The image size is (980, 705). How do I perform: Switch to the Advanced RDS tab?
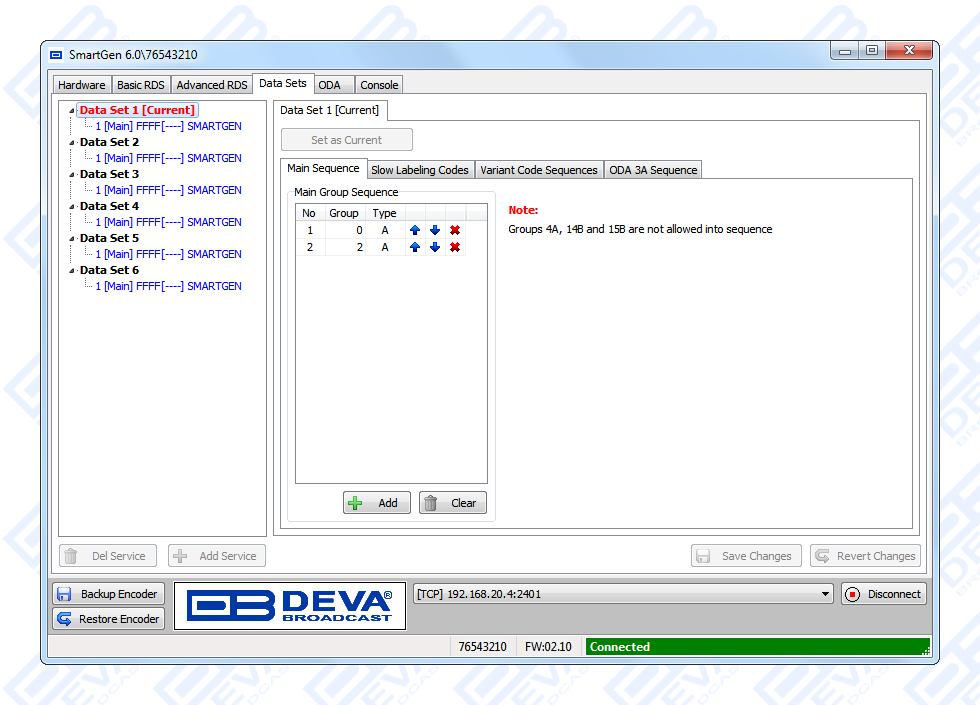pos(212,85)
